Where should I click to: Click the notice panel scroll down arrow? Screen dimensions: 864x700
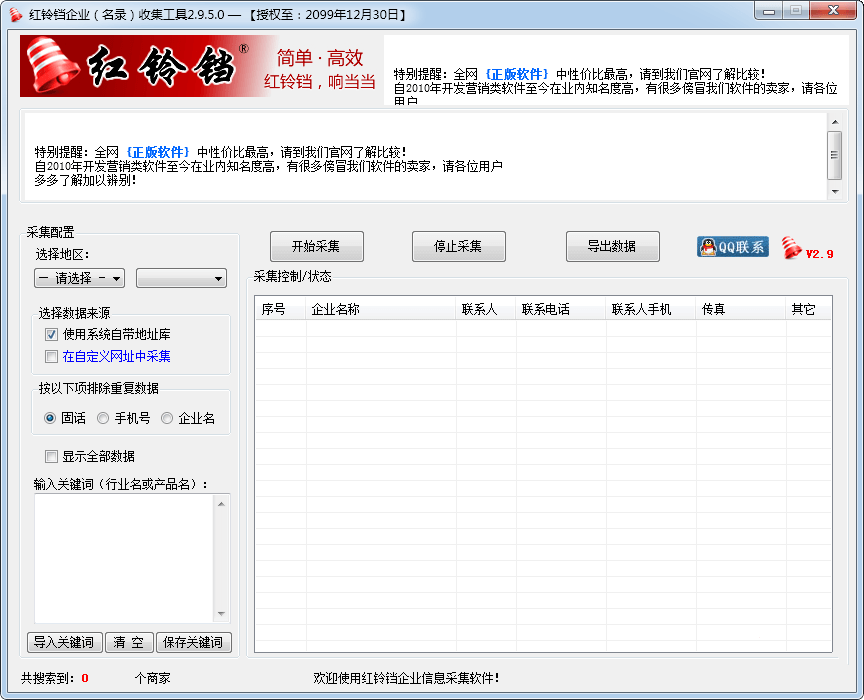point(834,192)
